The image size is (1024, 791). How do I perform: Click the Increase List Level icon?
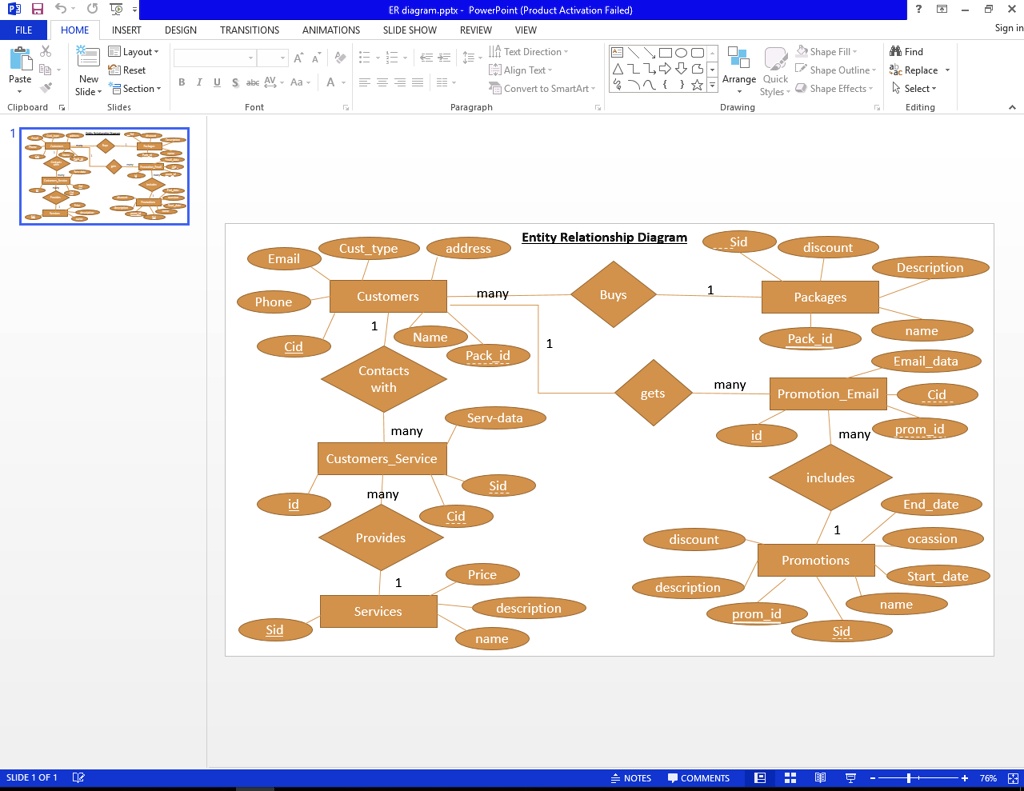[444, 58]
